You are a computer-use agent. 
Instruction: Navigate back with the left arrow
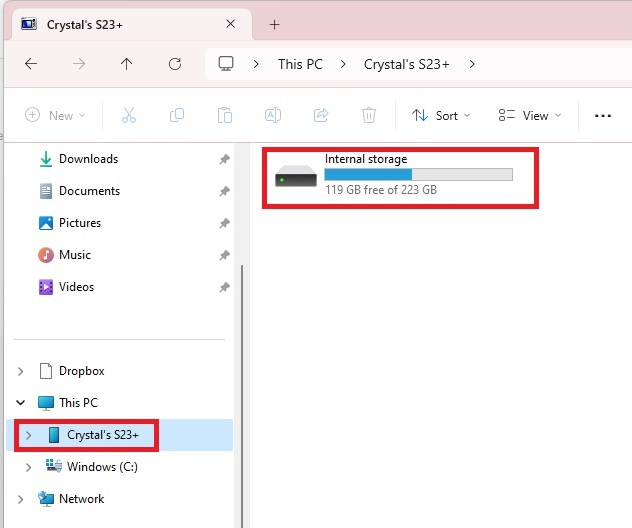point(31,64)
